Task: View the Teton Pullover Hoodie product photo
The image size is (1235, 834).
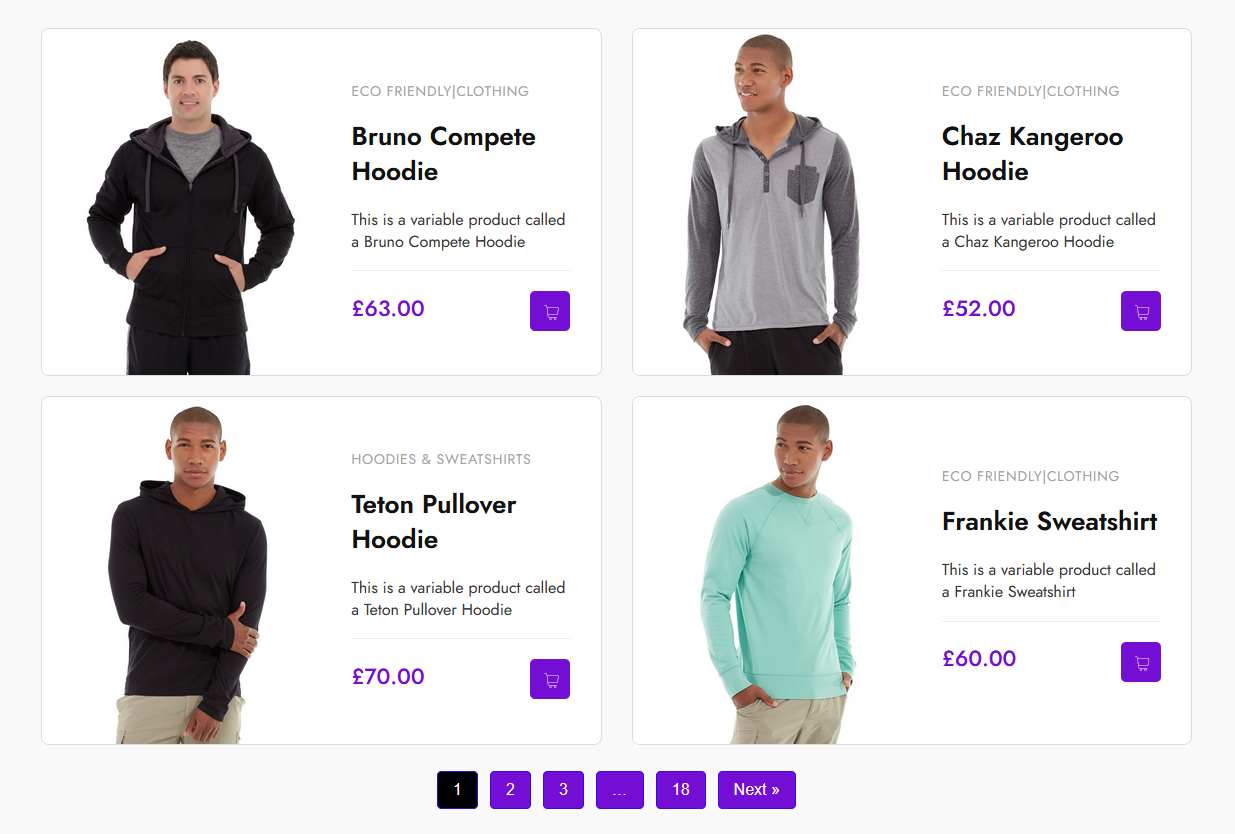Action: point(190,573)
